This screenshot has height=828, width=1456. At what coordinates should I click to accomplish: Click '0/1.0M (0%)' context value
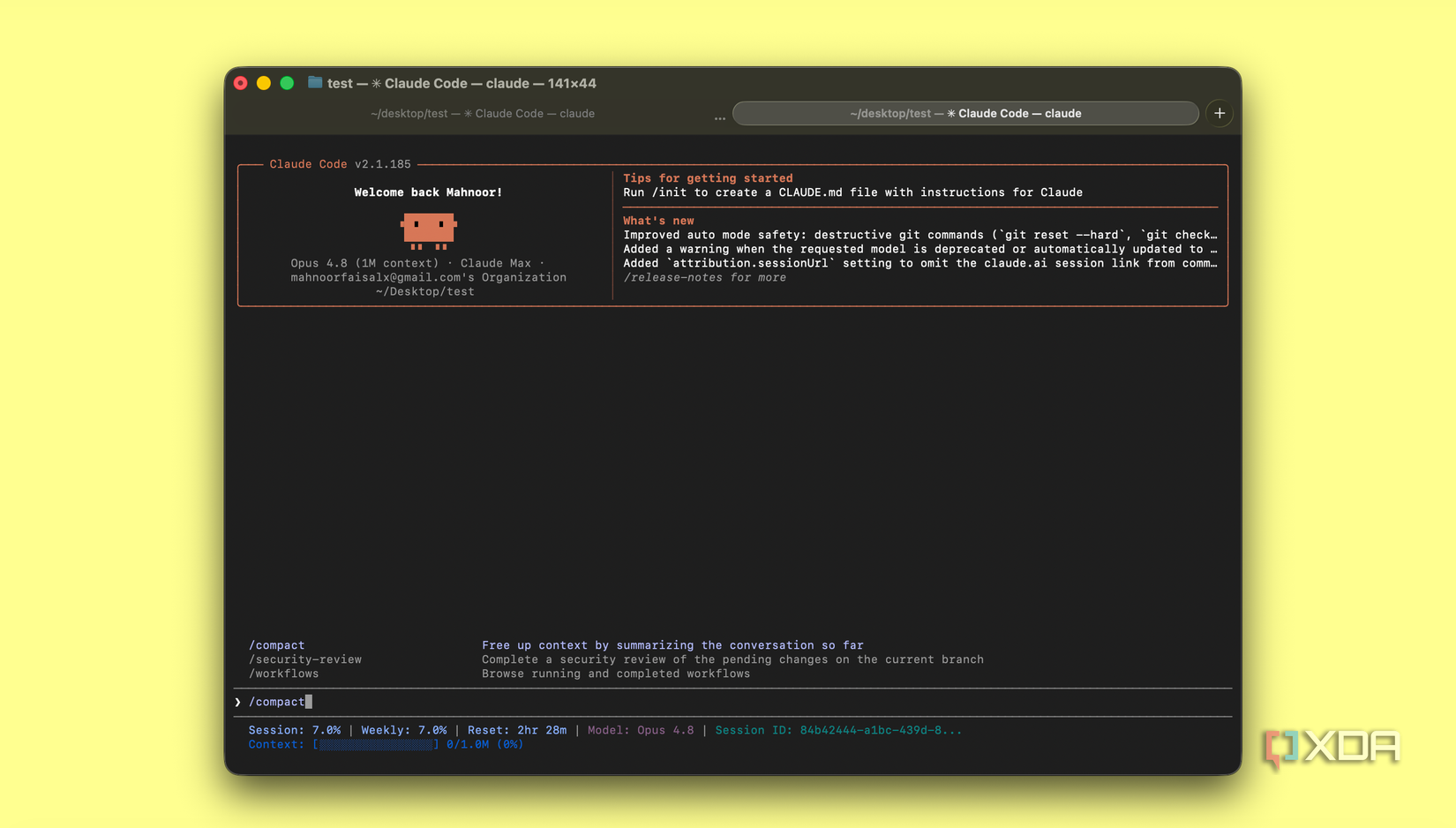[x=485, y=744]
